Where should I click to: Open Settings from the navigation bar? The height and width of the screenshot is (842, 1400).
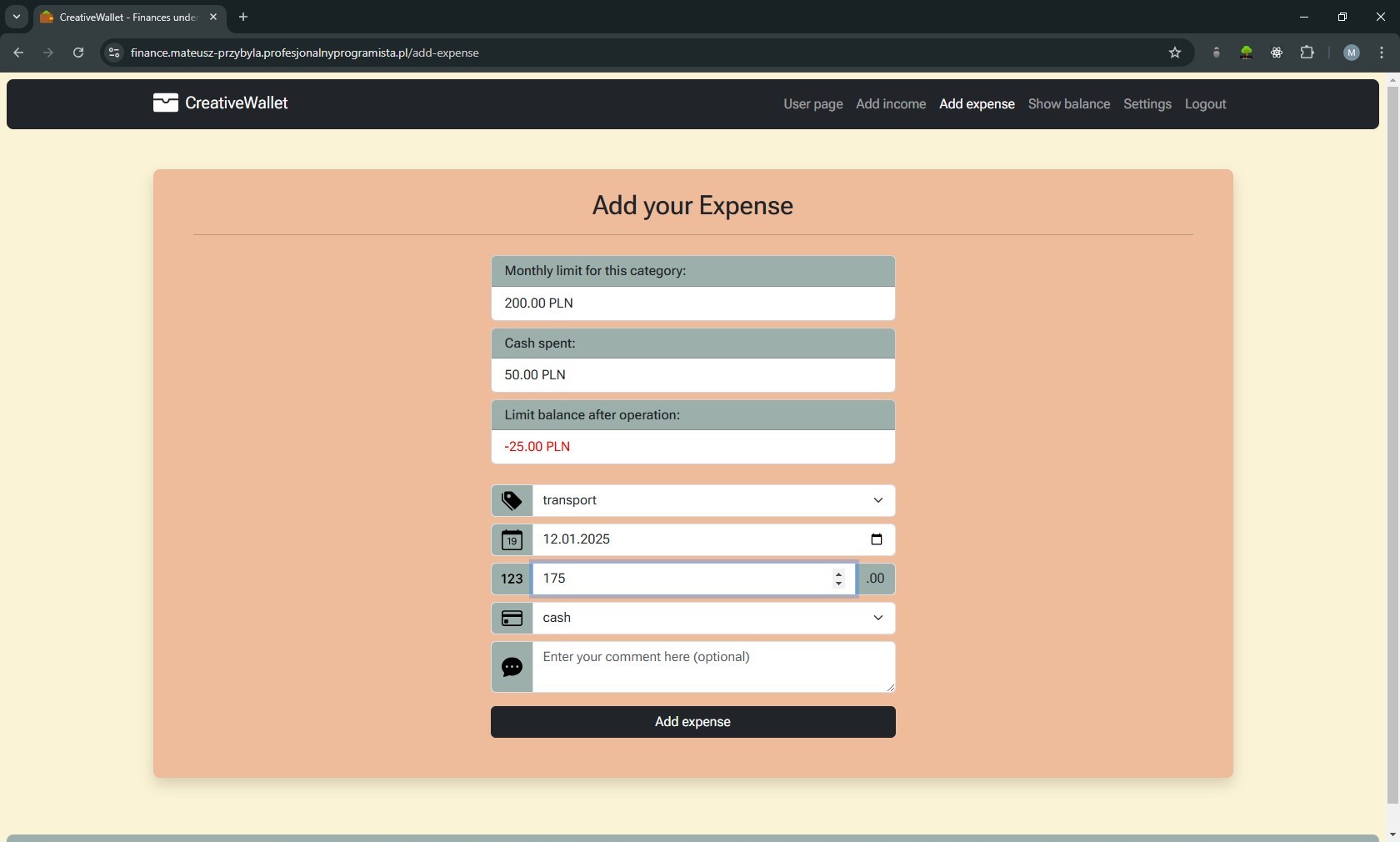[x=1147, y=104]
